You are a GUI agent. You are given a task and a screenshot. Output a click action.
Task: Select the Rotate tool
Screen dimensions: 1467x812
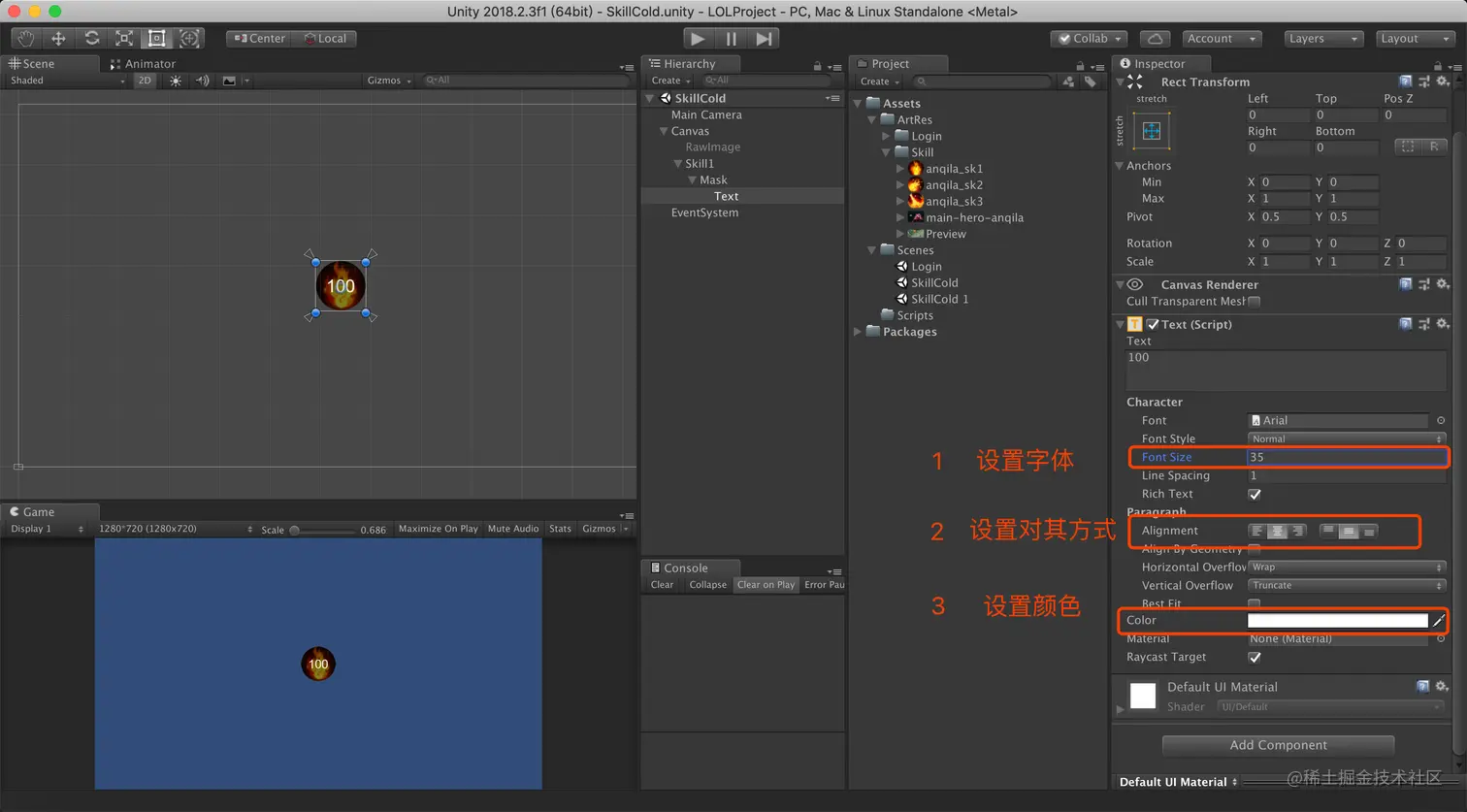coord(92,39)
